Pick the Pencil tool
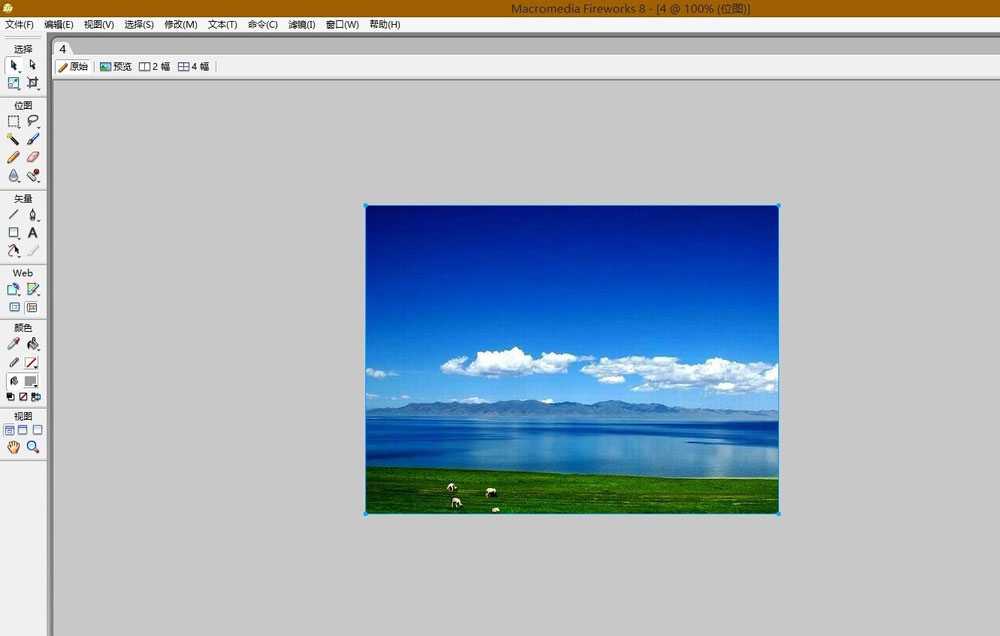Viewport: 1000px width, 636px height. [x=13, y=157]
